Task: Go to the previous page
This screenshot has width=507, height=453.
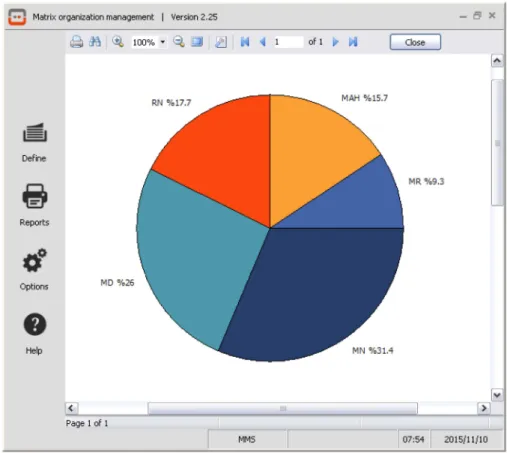Action: tap(263, 42)
